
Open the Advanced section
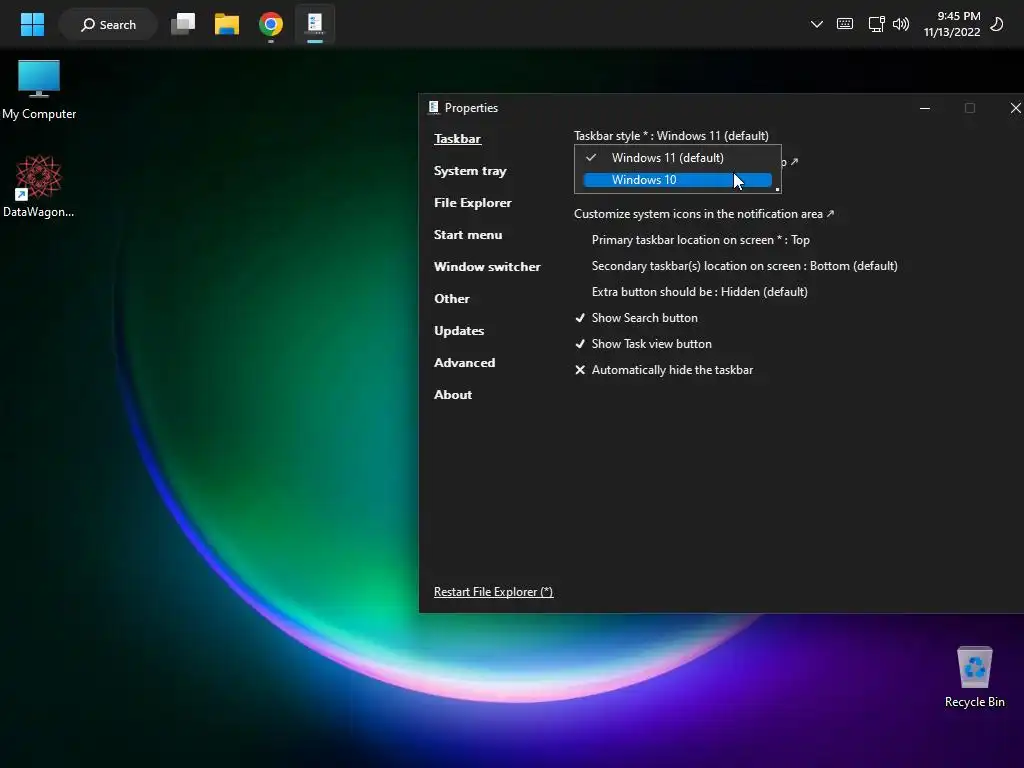(x=464, y=362)
